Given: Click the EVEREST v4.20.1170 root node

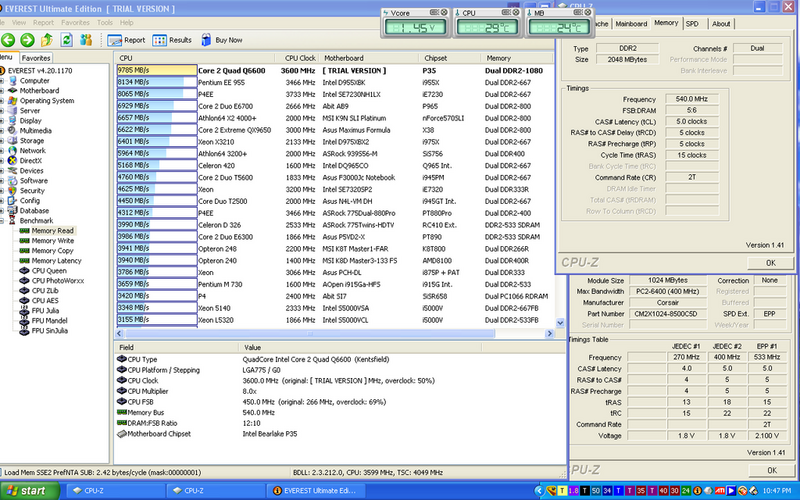Looking at the screenshot, I should coord(39,70).
